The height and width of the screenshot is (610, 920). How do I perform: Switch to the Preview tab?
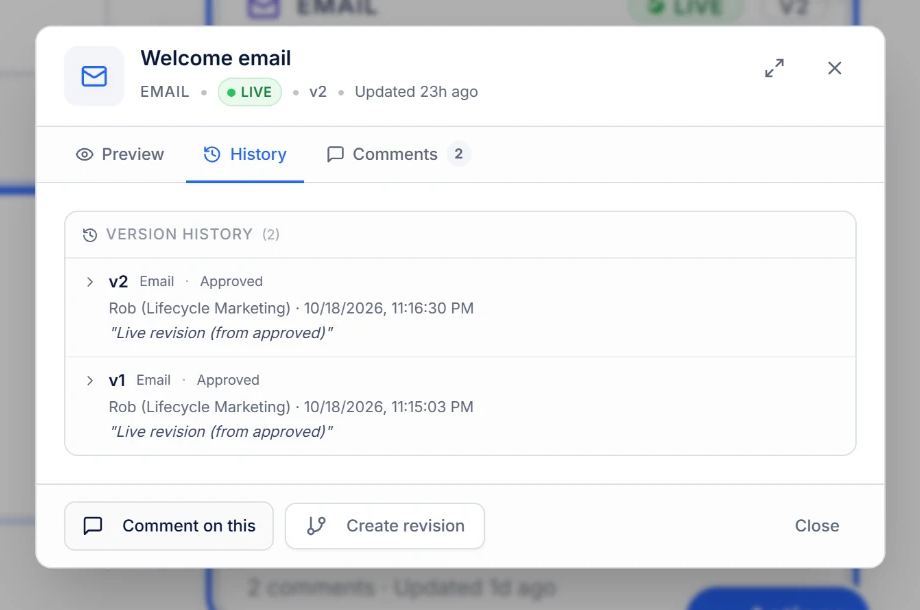tap(120, 154)
